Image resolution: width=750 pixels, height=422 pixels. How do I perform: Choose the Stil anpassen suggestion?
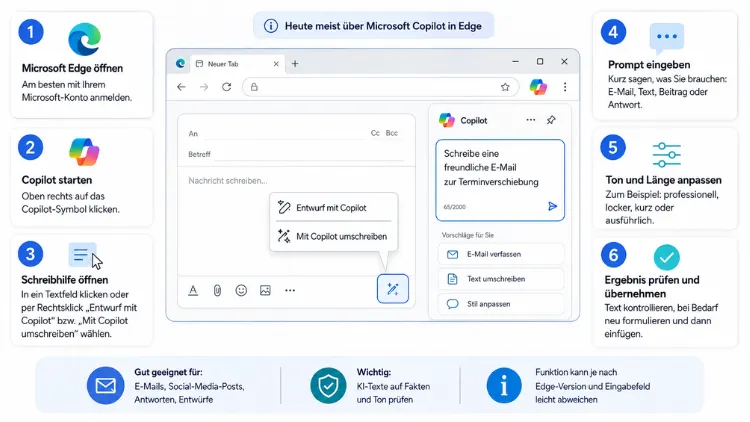click(501, 304)
